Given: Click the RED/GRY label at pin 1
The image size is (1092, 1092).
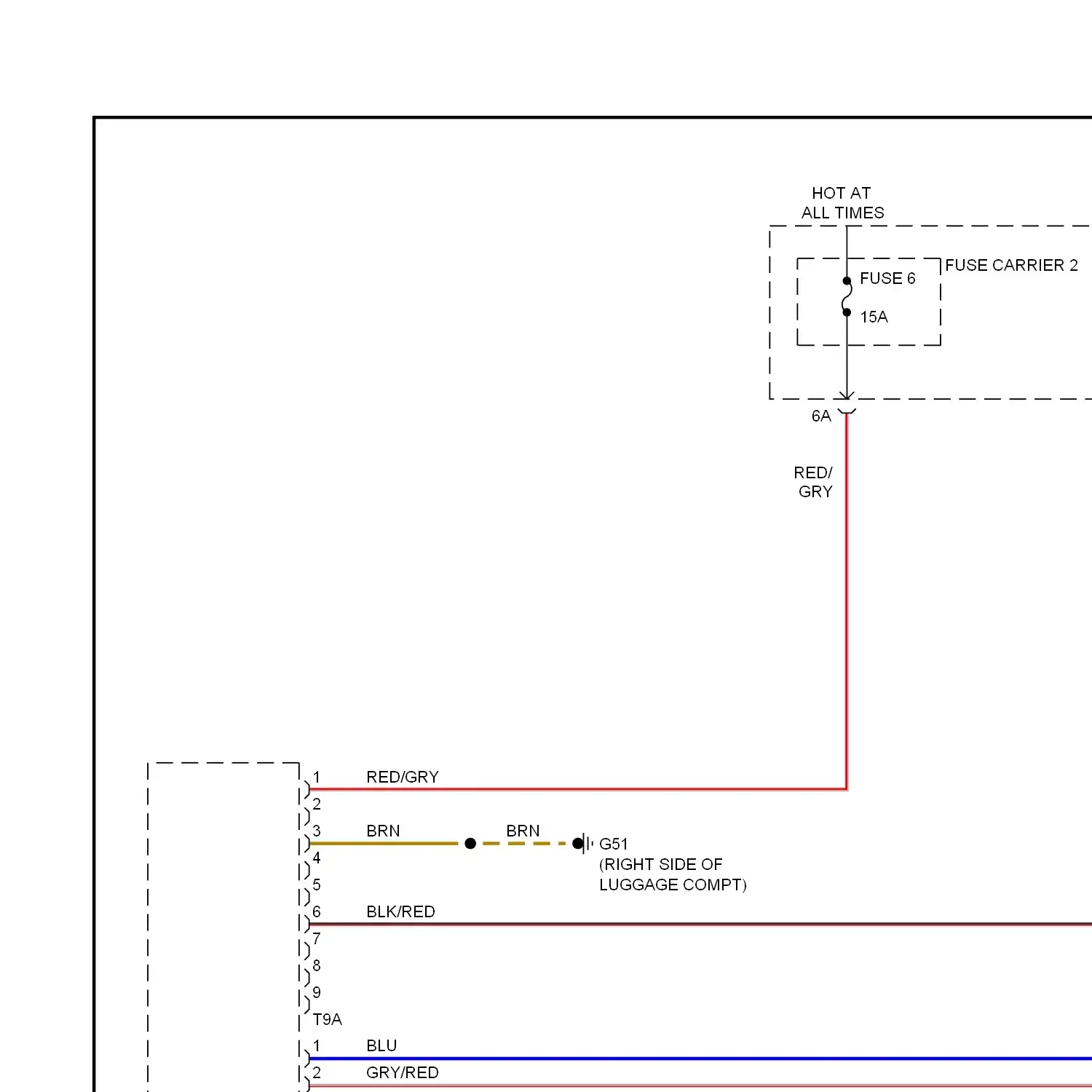Looking at the screenshot, I should (402, 778).
